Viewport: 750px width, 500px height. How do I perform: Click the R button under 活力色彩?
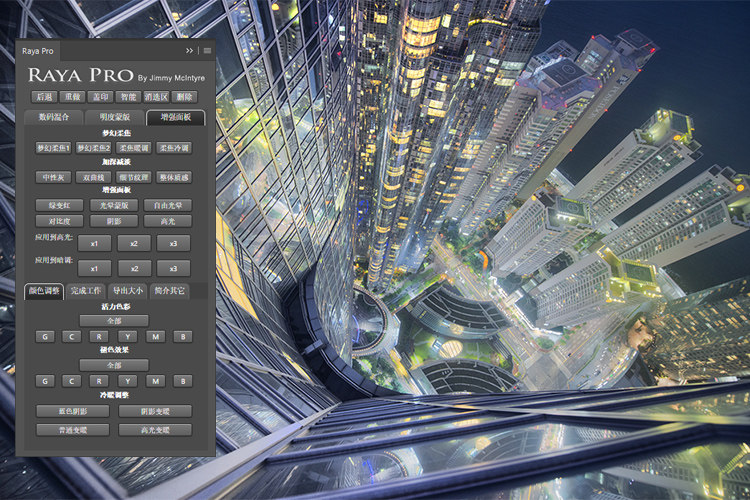tap(99, 337)
